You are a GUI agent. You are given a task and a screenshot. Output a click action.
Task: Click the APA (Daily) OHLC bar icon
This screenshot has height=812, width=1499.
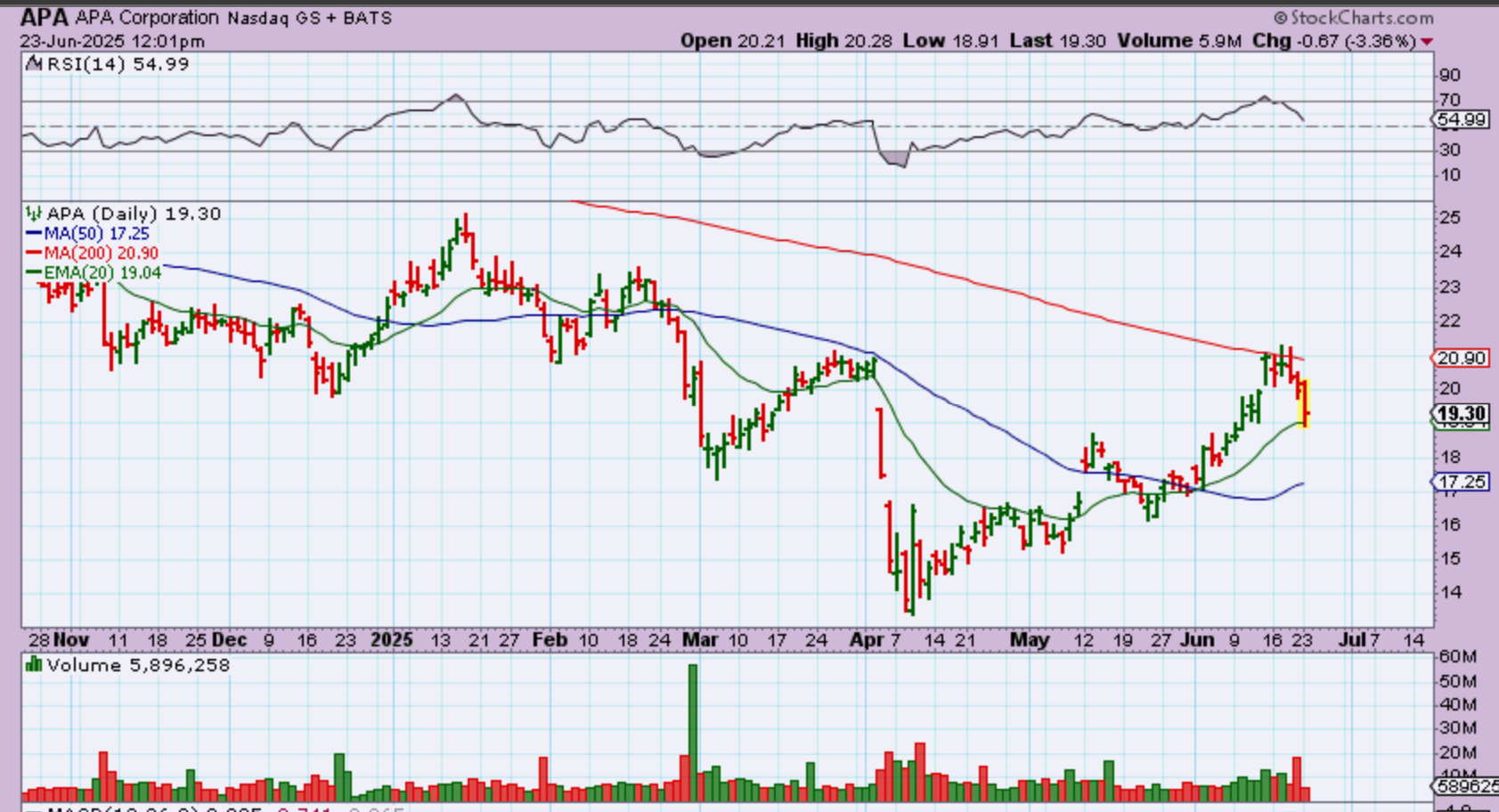click(34, 214)
